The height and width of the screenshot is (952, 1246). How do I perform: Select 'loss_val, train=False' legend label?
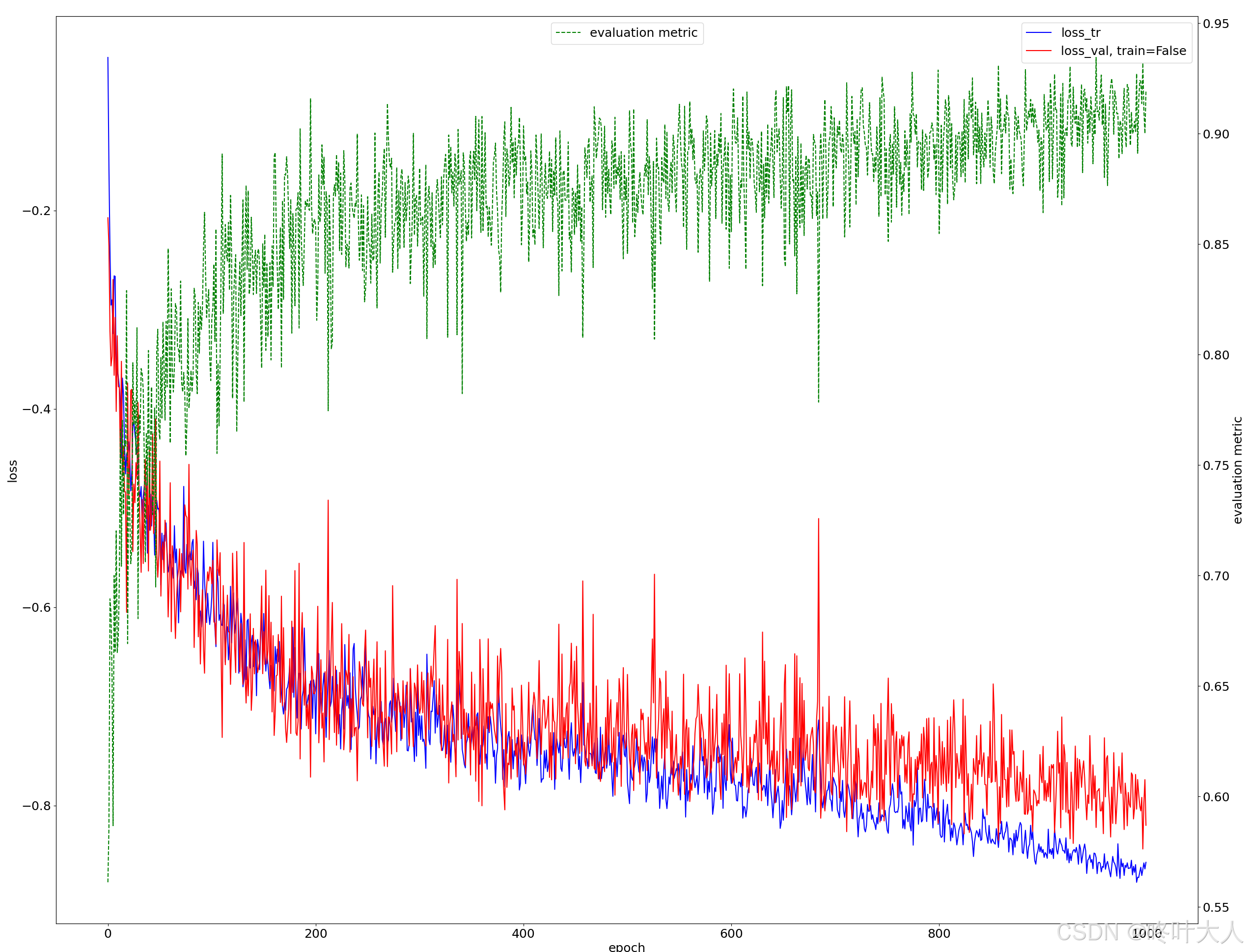pos(1123,51)
